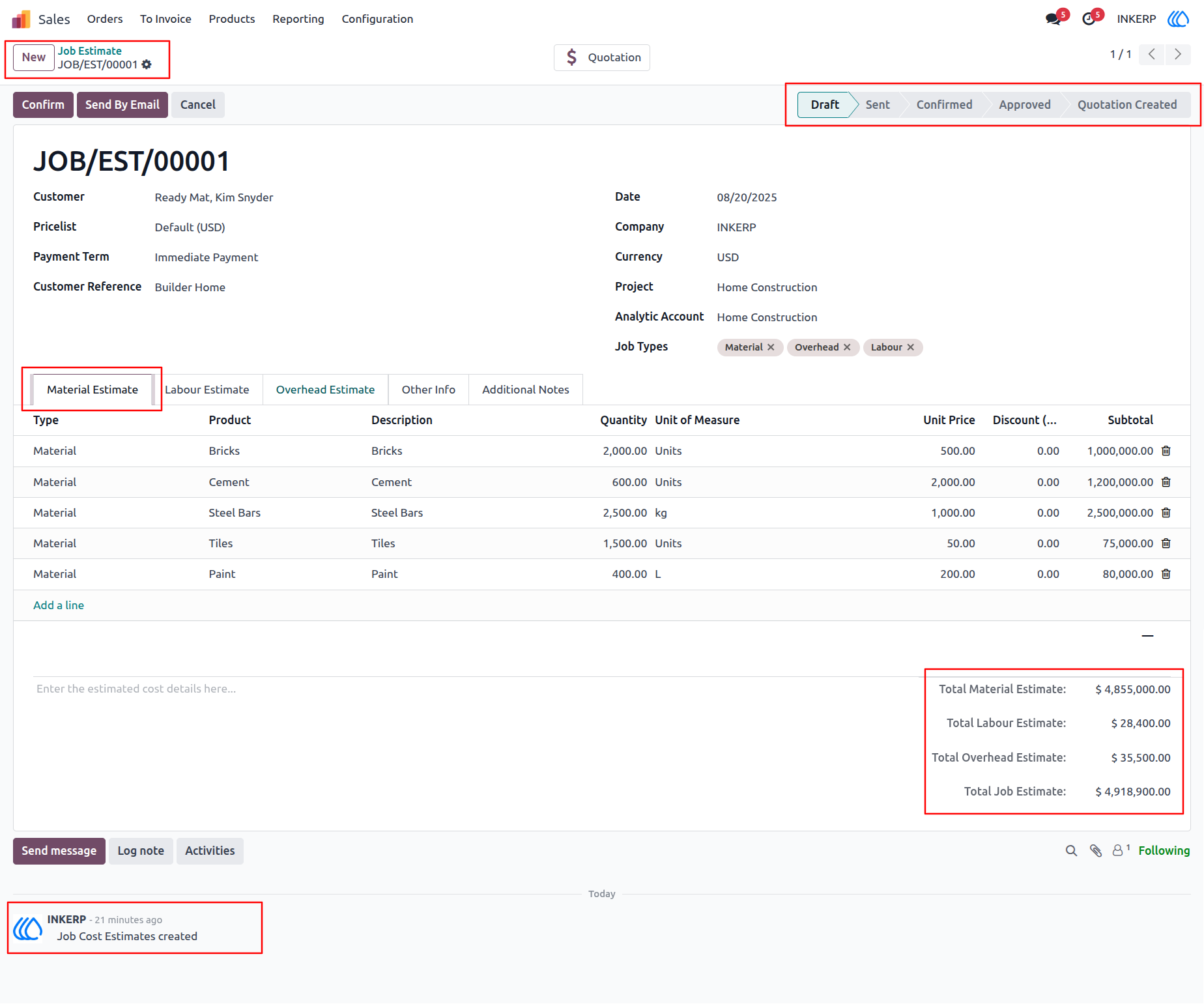Open the activities clock icon

(1088, 19)
